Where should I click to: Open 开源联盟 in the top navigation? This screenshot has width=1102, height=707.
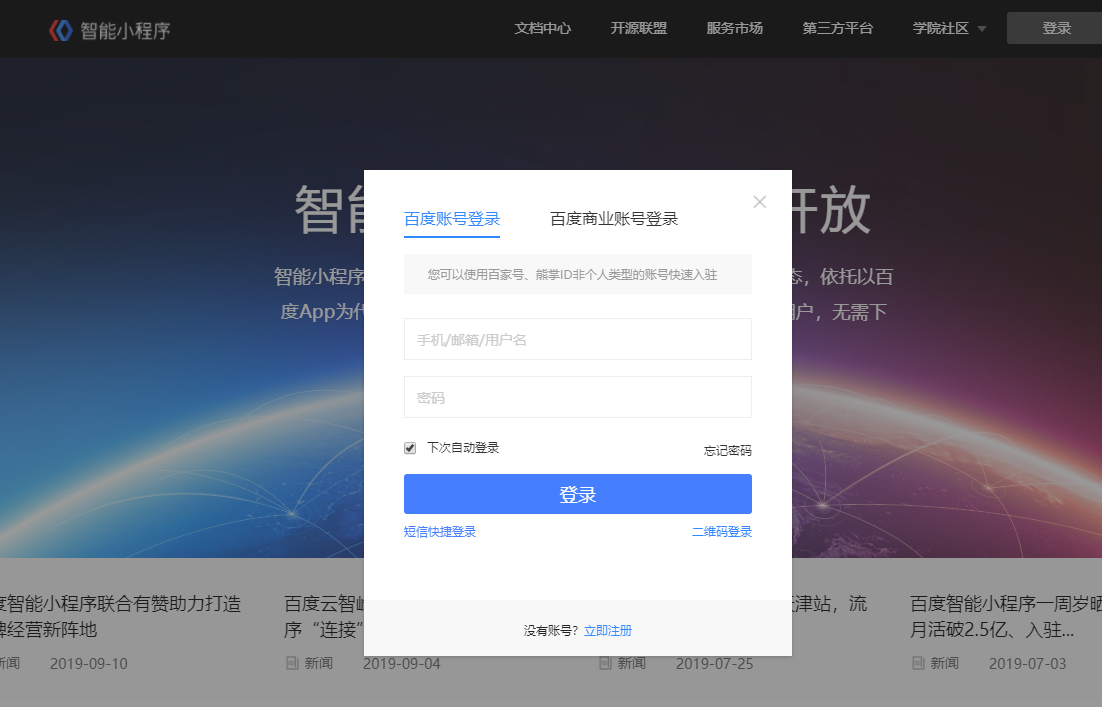638,28
